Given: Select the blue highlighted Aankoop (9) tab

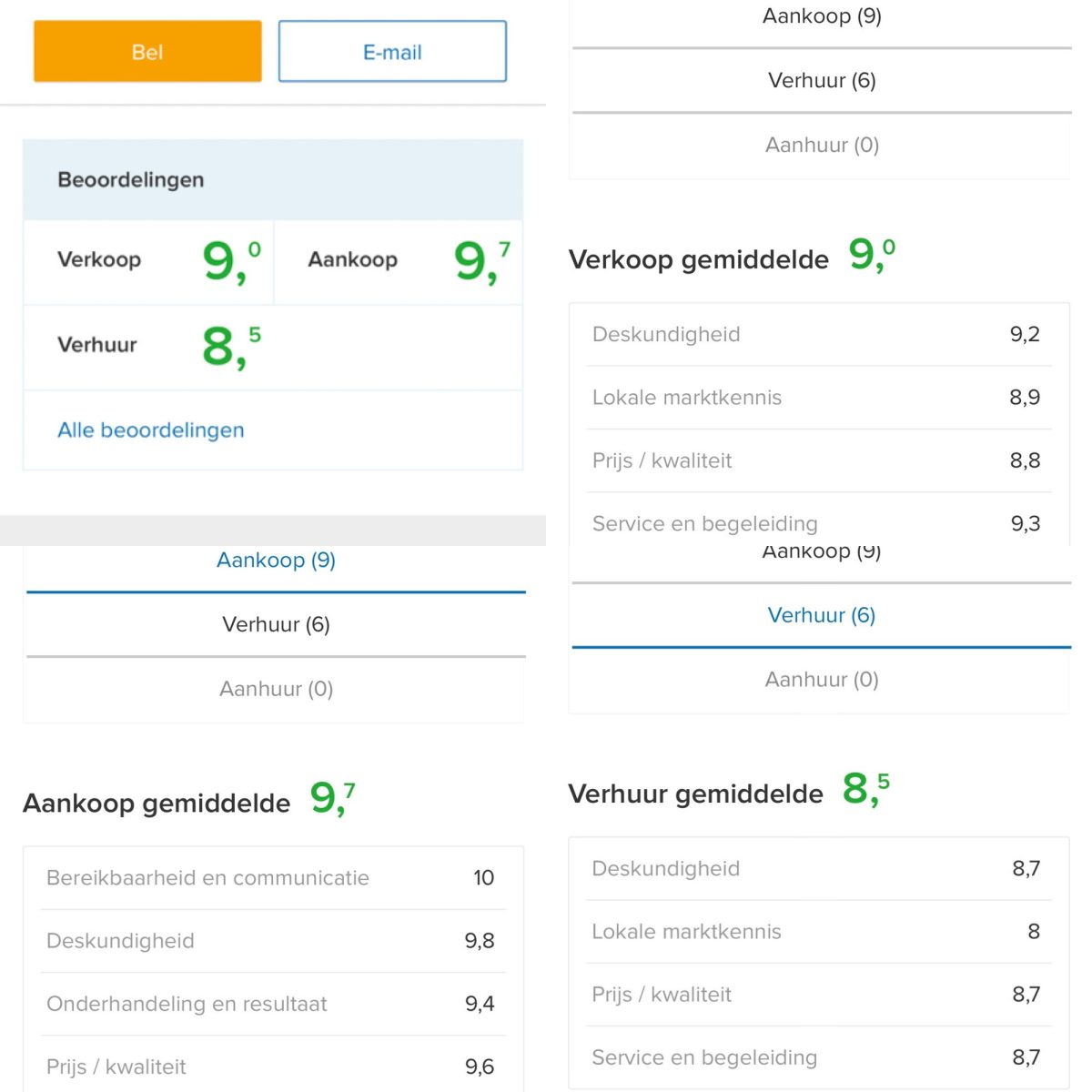Looking at the screenshot, I should [276, 561].
